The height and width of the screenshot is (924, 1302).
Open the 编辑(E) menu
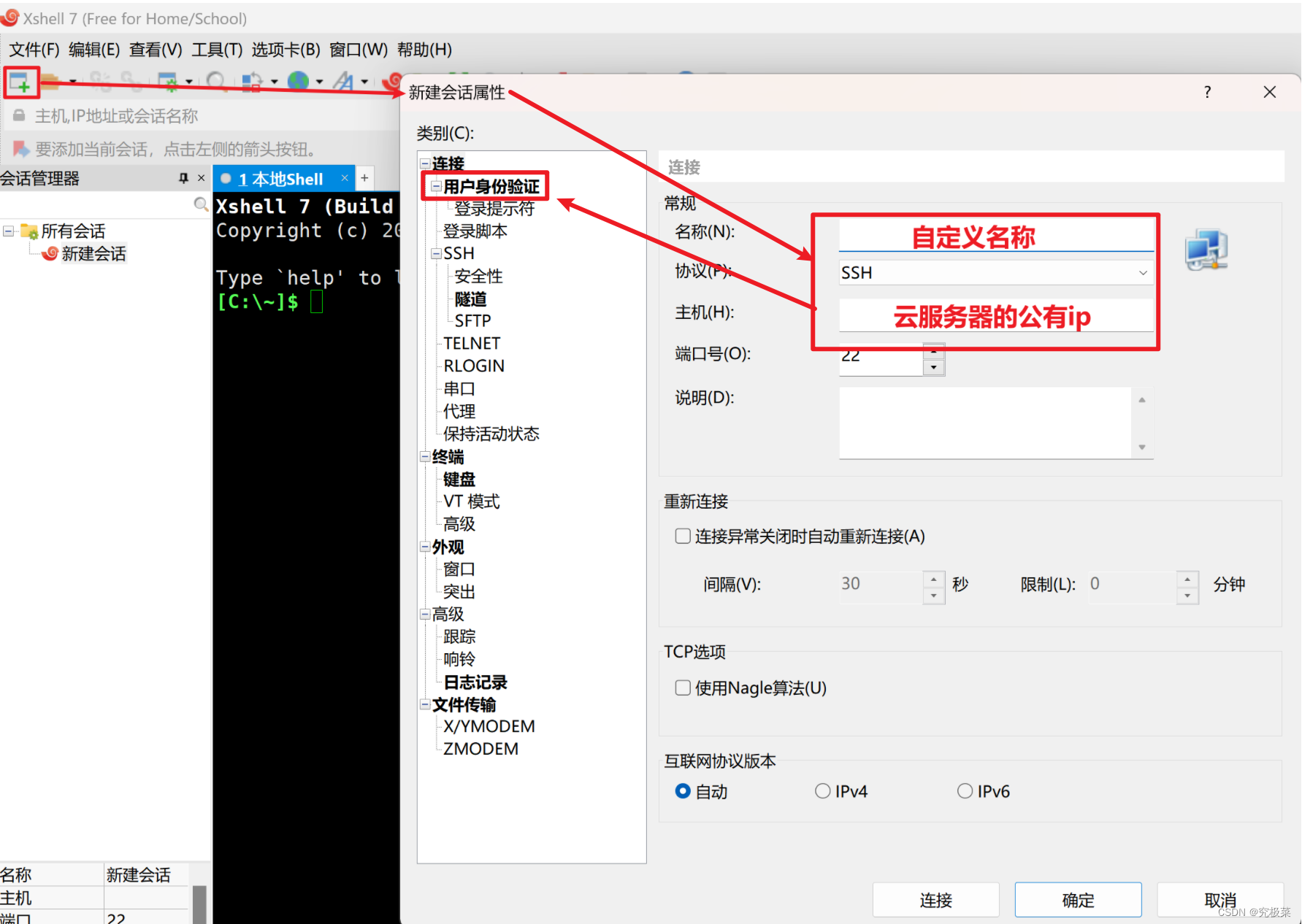[94, 50]
